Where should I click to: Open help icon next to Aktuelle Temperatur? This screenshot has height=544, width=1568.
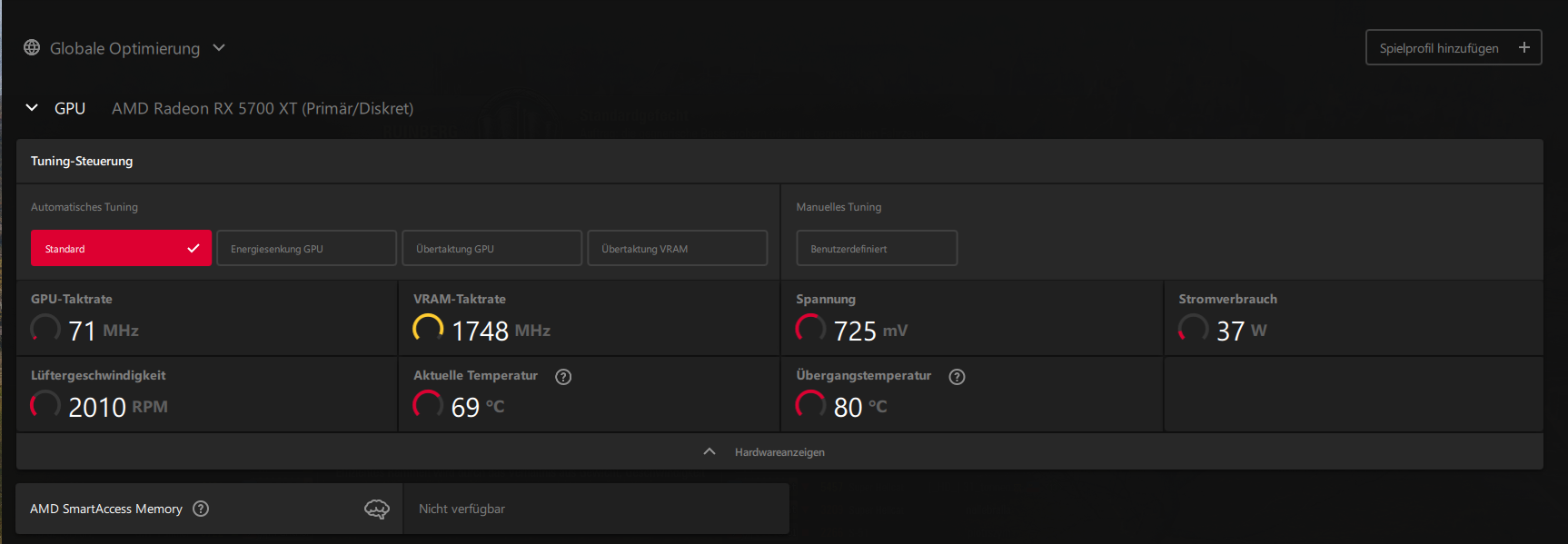pyautogui.click(x=563, y=377)
